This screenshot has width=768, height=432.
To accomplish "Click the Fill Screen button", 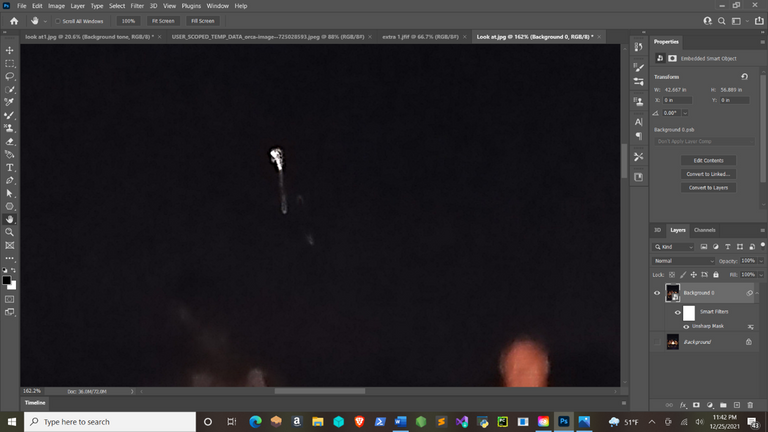I will point(203,21).
